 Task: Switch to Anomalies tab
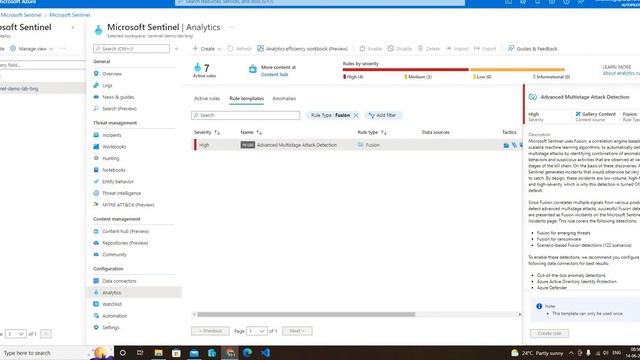click(x=284, y=98)
